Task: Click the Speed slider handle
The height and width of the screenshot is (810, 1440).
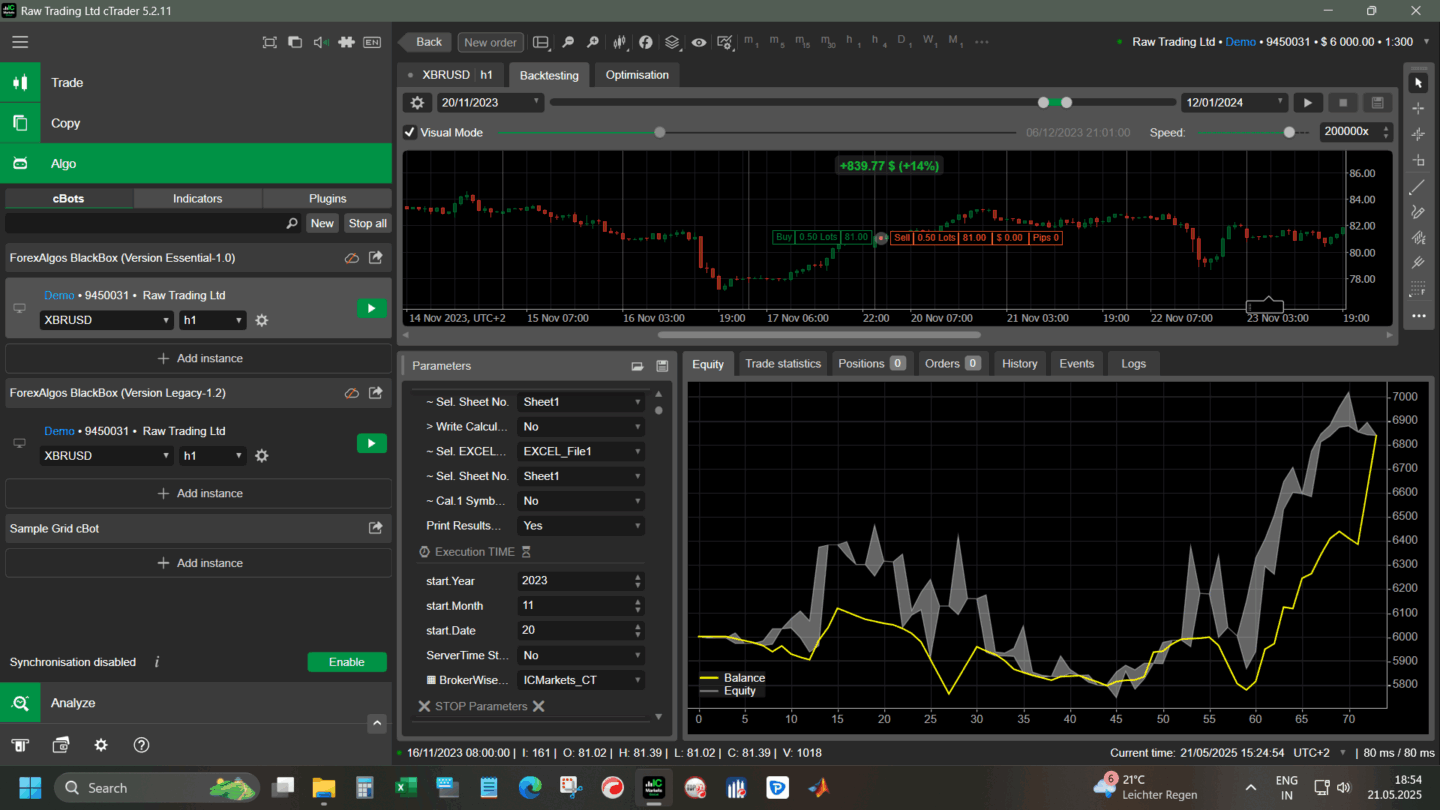Action: tap(1289, 132)
